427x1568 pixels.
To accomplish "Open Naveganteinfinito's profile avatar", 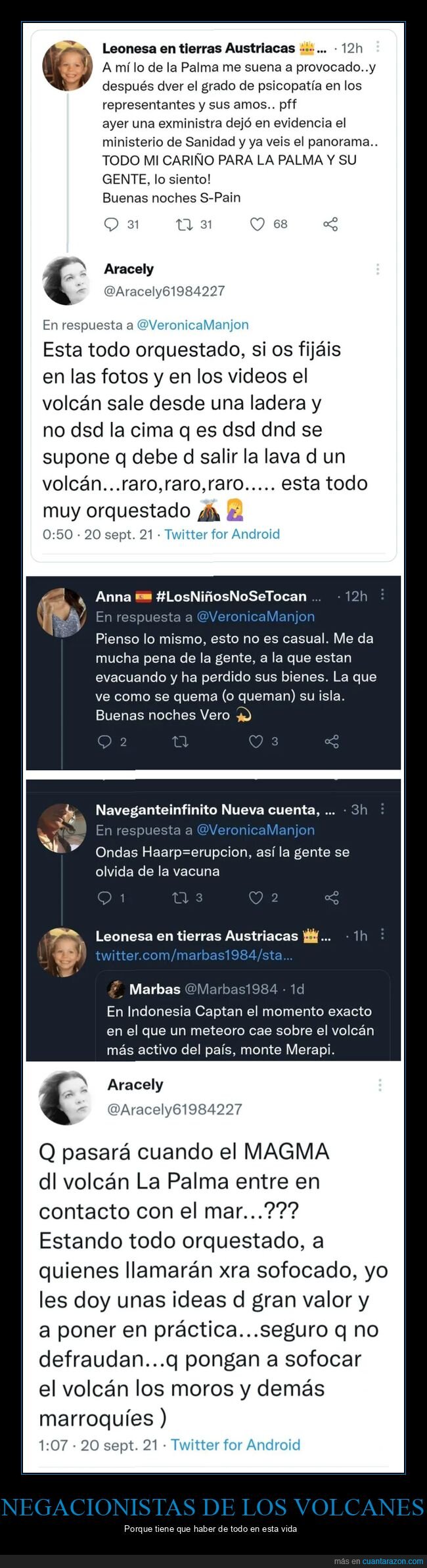I will point(62,827).
